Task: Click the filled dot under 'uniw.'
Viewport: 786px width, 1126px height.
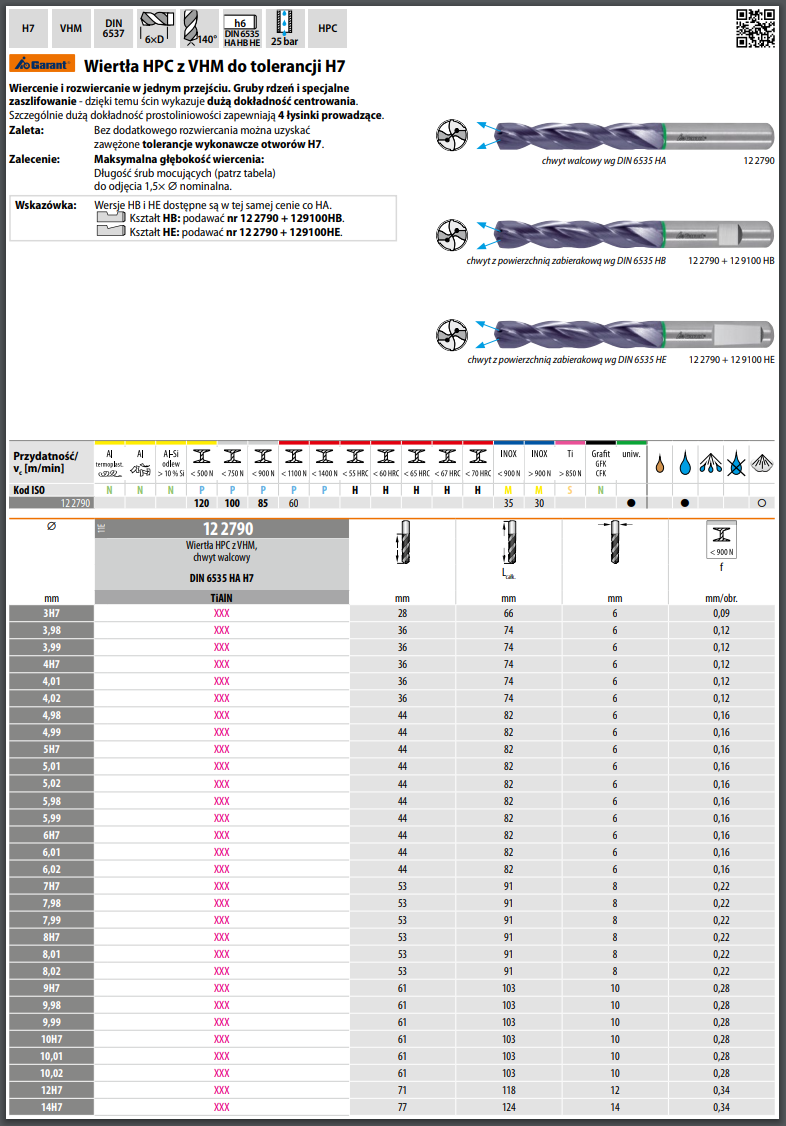Action: click(631, 503)
